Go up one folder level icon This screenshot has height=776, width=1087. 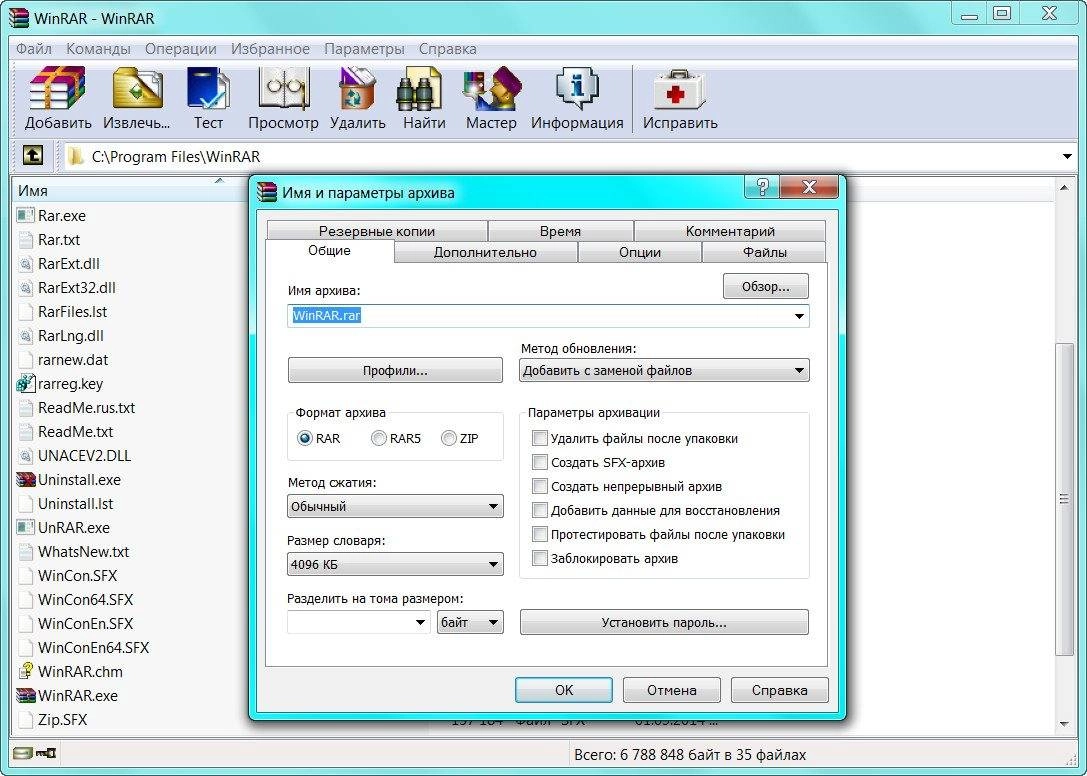[33, 155]
